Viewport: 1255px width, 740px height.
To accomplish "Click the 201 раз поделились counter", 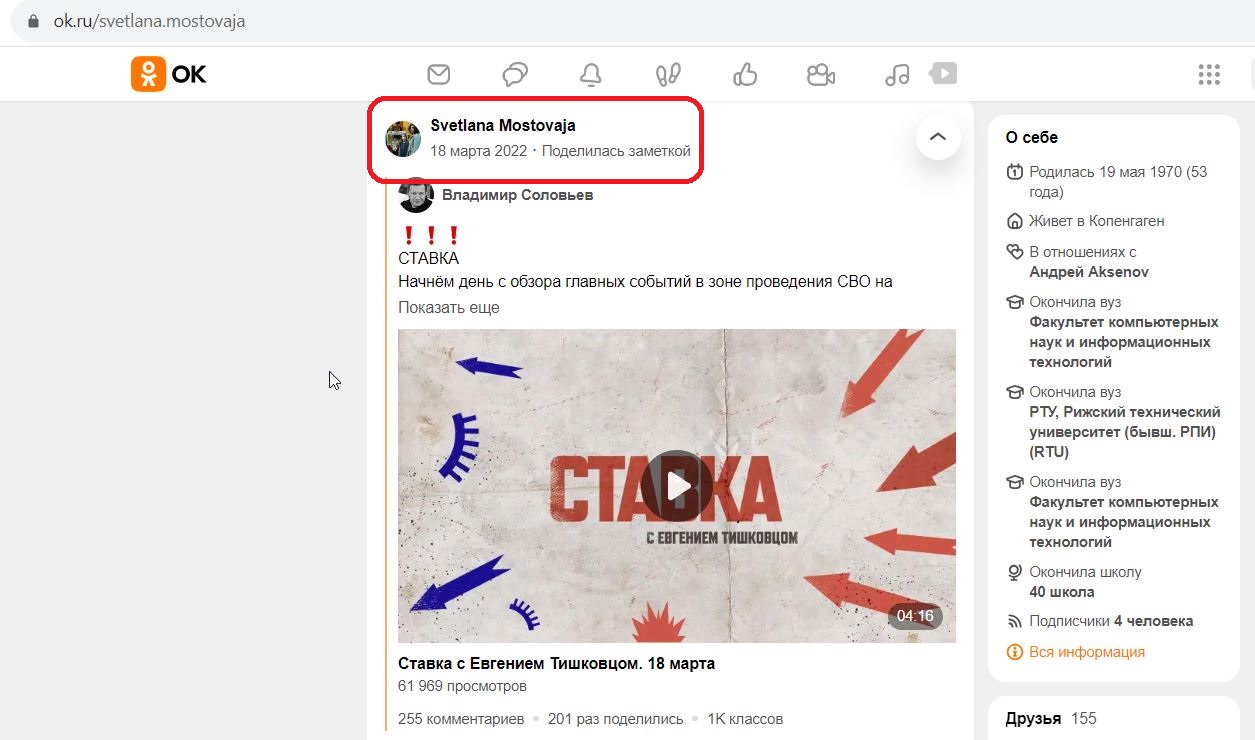I will [x=616, y=719].
